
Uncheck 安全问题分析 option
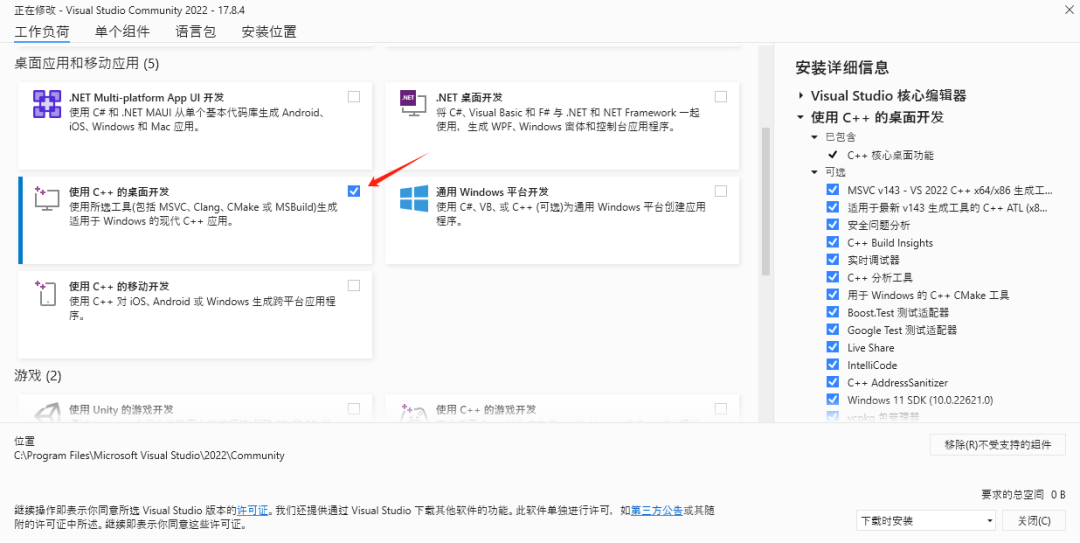coord(833,225)
